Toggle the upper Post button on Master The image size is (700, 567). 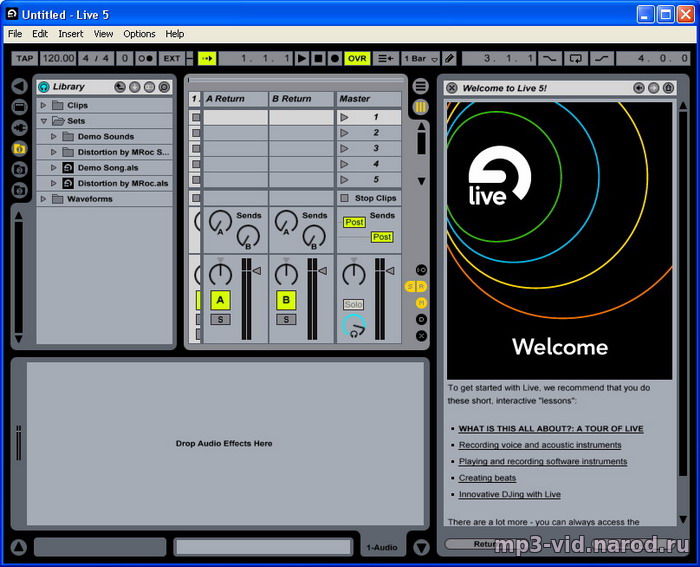click(354, 222)
